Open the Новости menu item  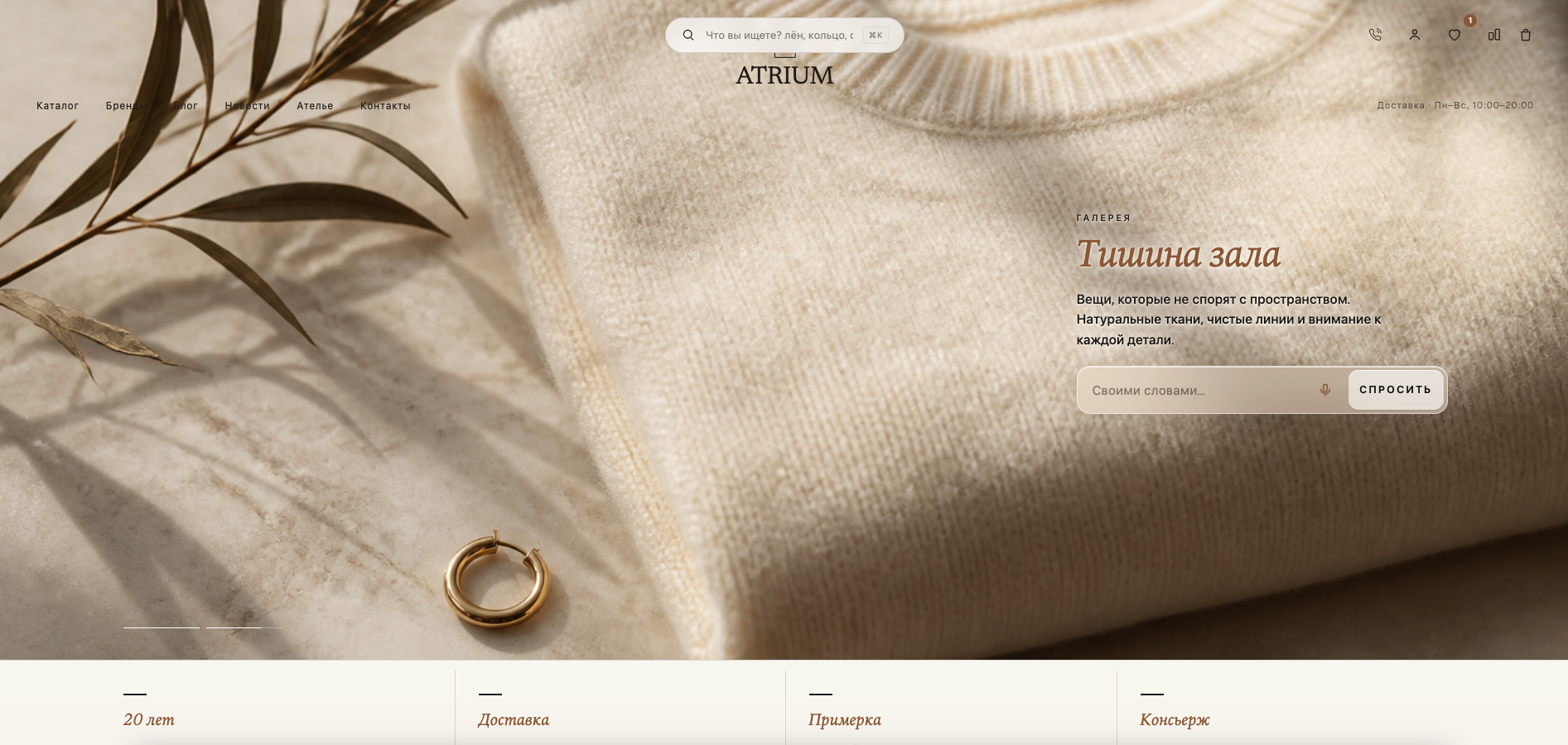coord(248,106)
